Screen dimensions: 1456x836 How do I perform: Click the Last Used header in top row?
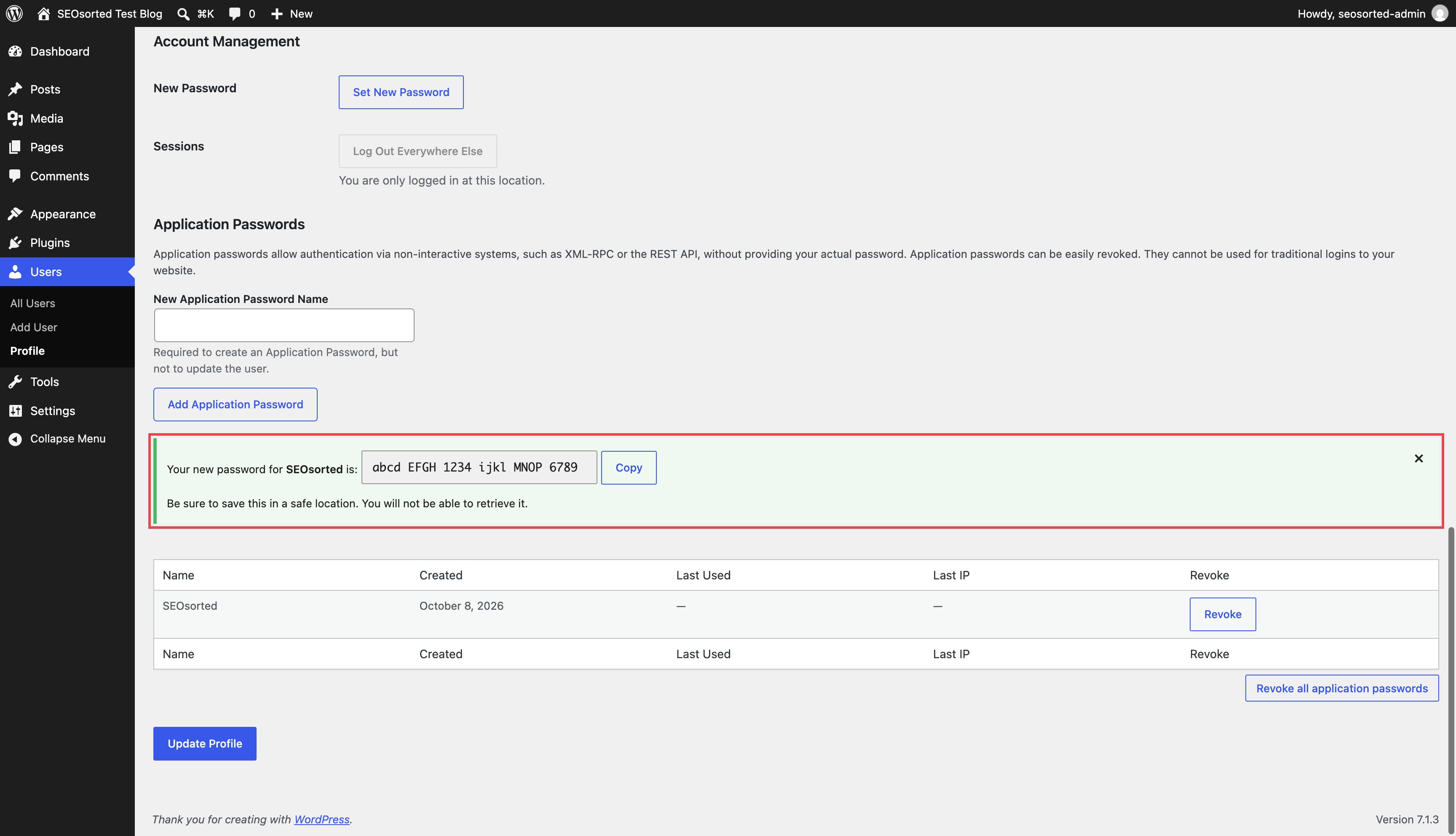tap(703, 575)
